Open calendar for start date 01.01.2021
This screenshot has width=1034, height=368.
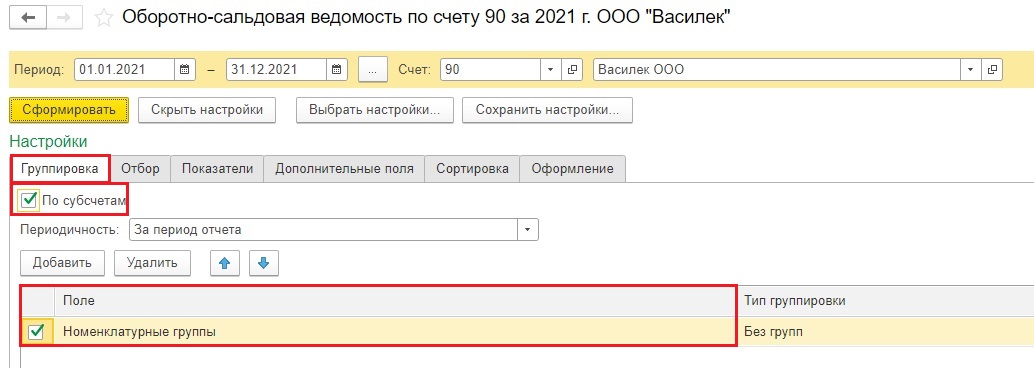pos(185,69)
